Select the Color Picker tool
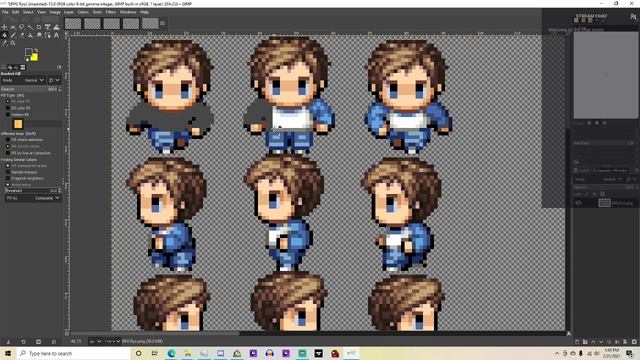 point(4,43)
